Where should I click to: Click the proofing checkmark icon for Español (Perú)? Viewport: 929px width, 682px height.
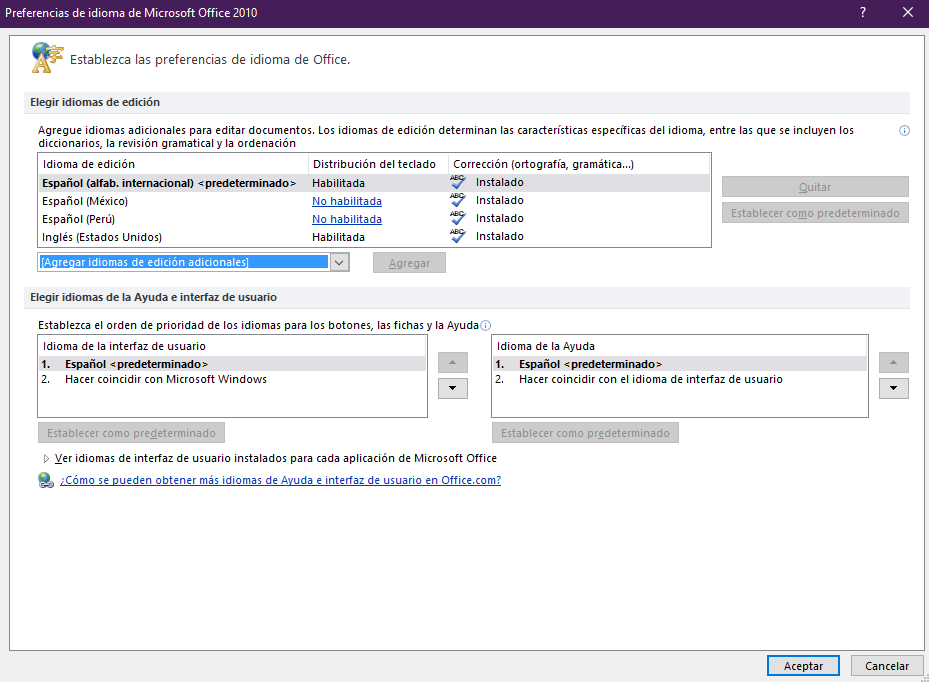pos(457,218)
